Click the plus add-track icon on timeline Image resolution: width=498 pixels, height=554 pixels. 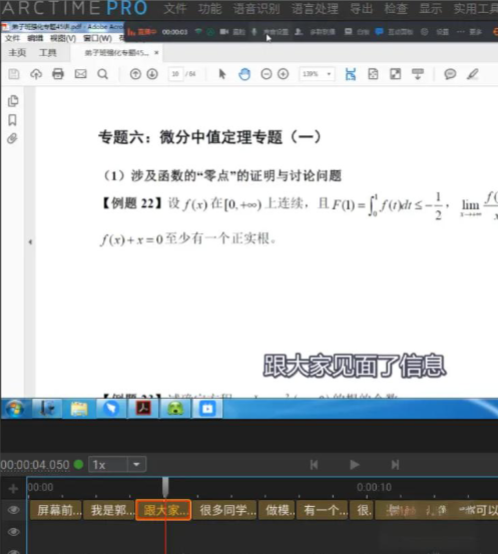[x=13, y=488]
